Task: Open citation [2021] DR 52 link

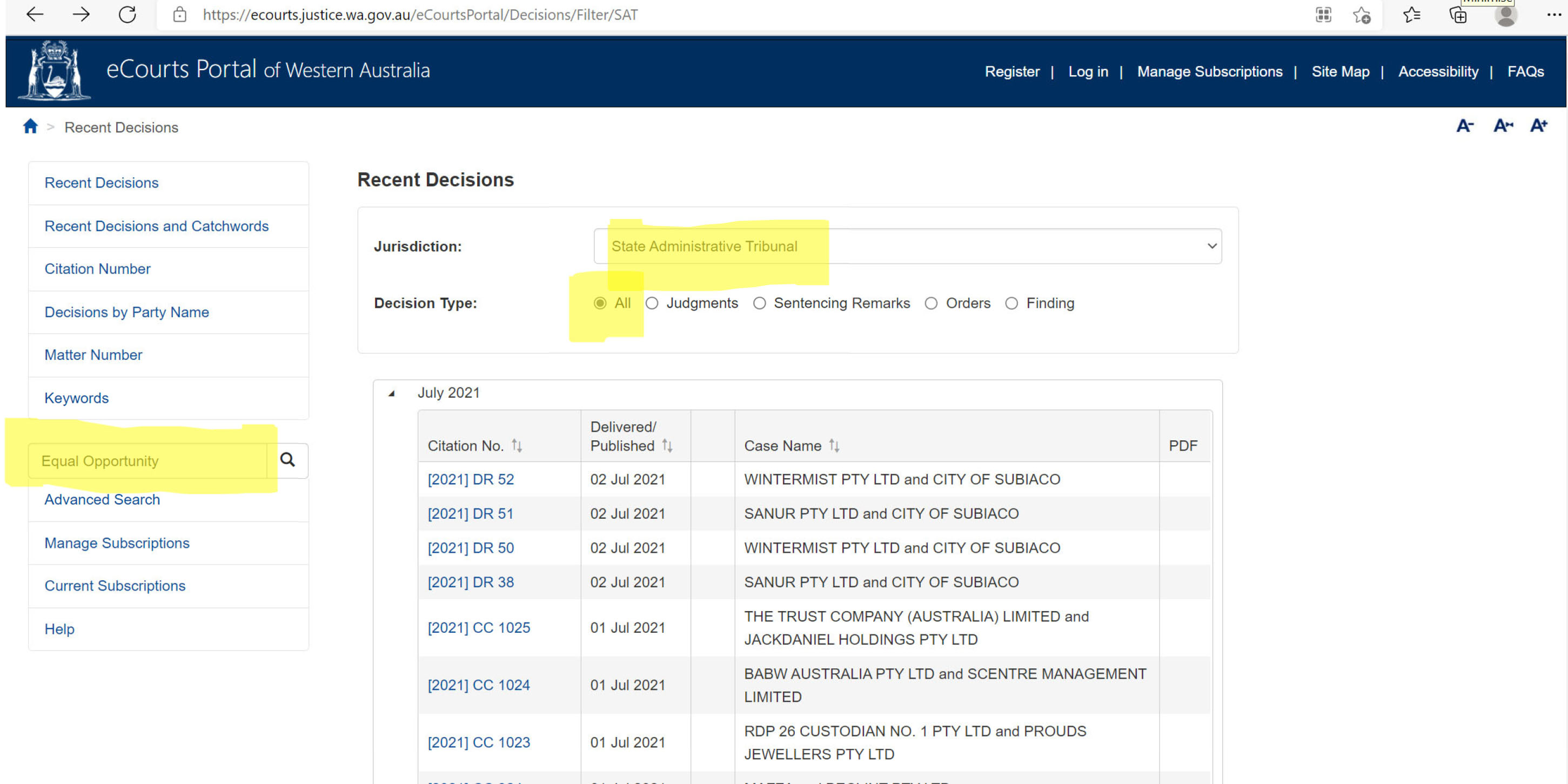Action: point(471,479)
